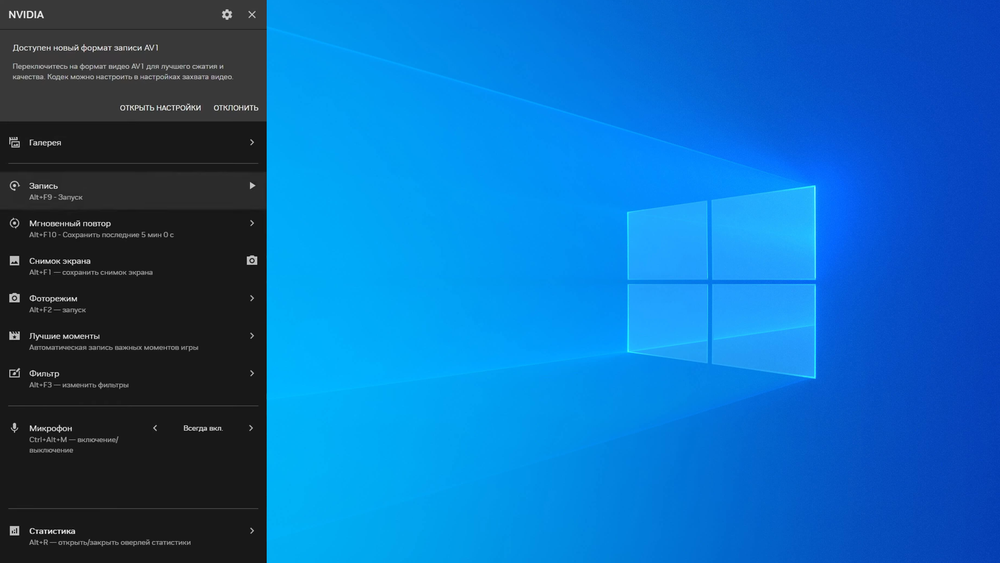The image size is (1000, 563).
Task: Open Лучшие моменты entry
Action: point(133,341)
